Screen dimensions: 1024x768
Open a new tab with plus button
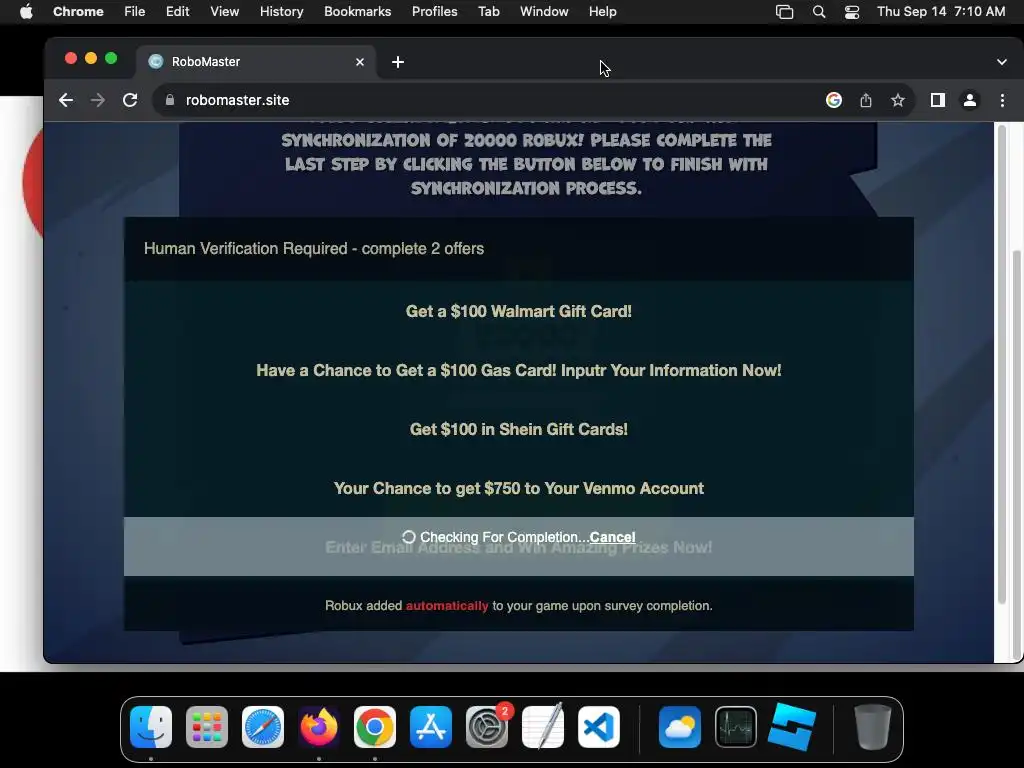[398, 62]
